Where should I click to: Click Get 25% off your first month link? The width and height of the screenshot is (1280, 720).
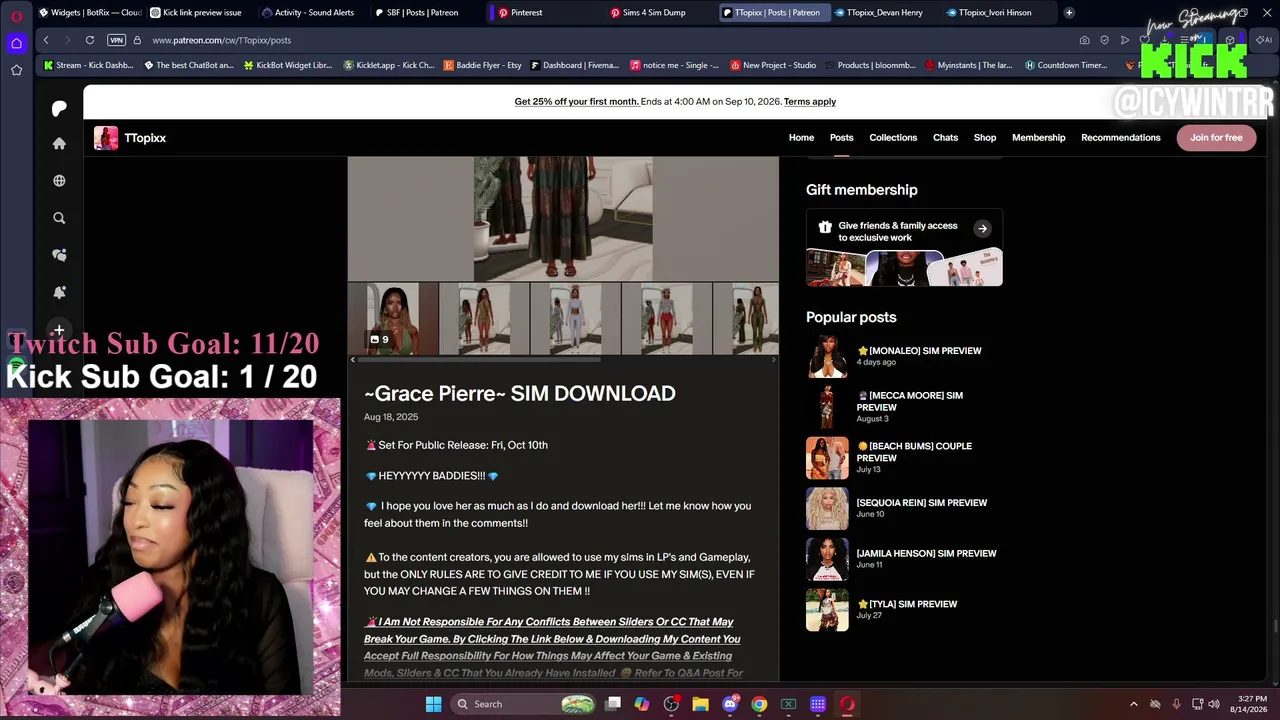(x=577, y=102)
